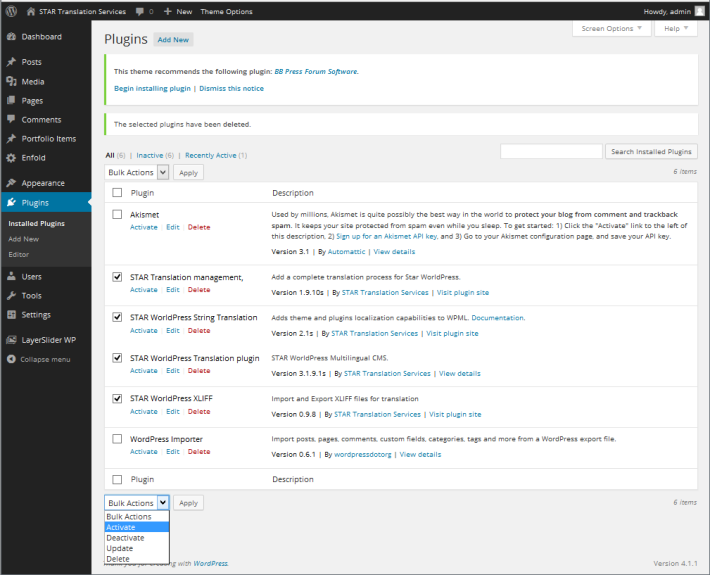Click the Posts pushpin icon in sidebar
Screen dimensions: 710x575
click(x=11, y=62)
